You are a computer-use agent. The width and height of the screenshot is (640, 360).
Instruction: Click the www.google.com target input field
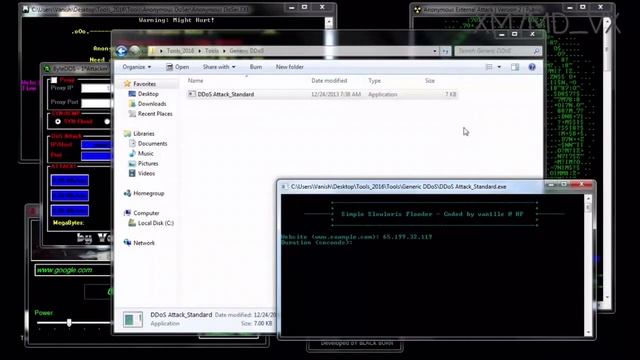pos(73,270)
